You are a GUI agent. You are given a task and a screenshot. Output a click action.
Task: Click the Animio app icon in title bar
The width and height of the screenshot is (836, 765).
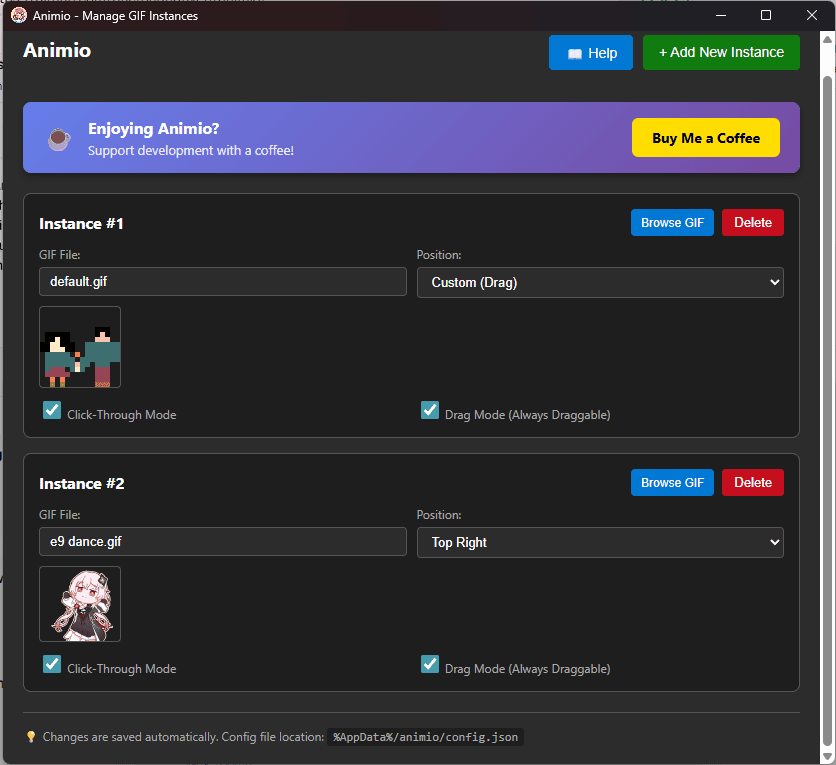(18, 16)
